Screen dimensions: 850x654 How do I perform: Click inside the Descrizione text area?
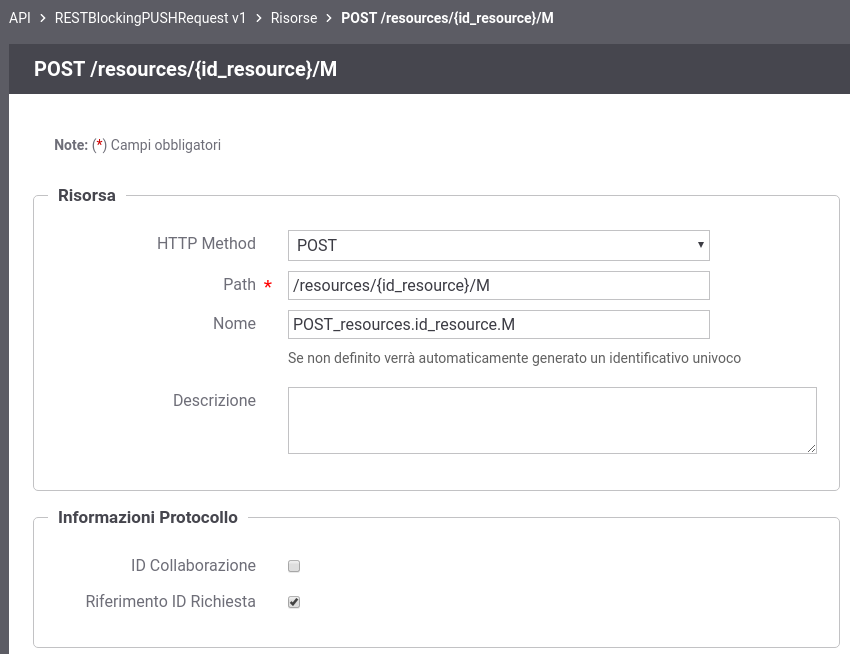click(x=552, y=420)
